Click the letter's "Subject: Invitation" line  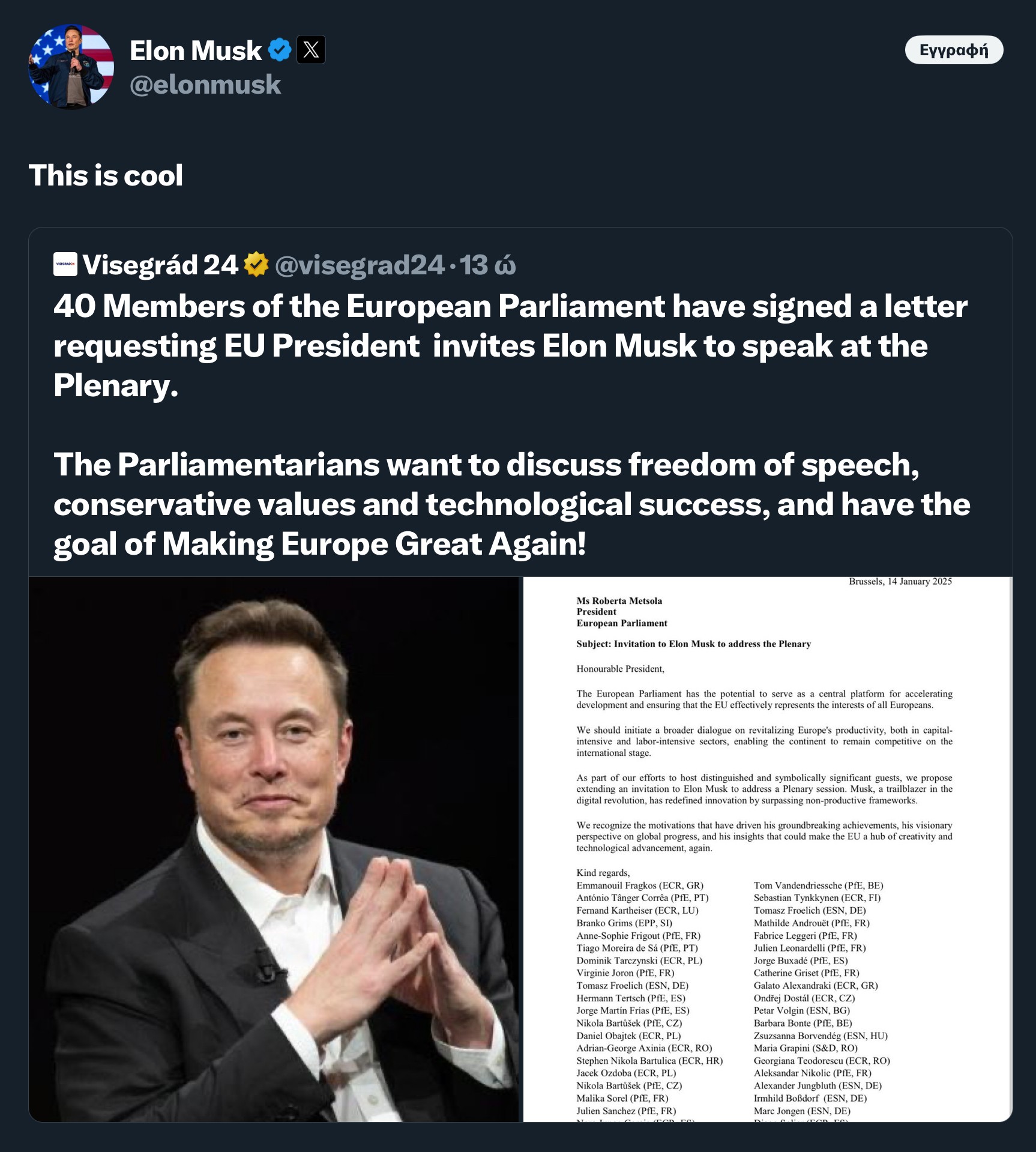(x=693, y=644)
